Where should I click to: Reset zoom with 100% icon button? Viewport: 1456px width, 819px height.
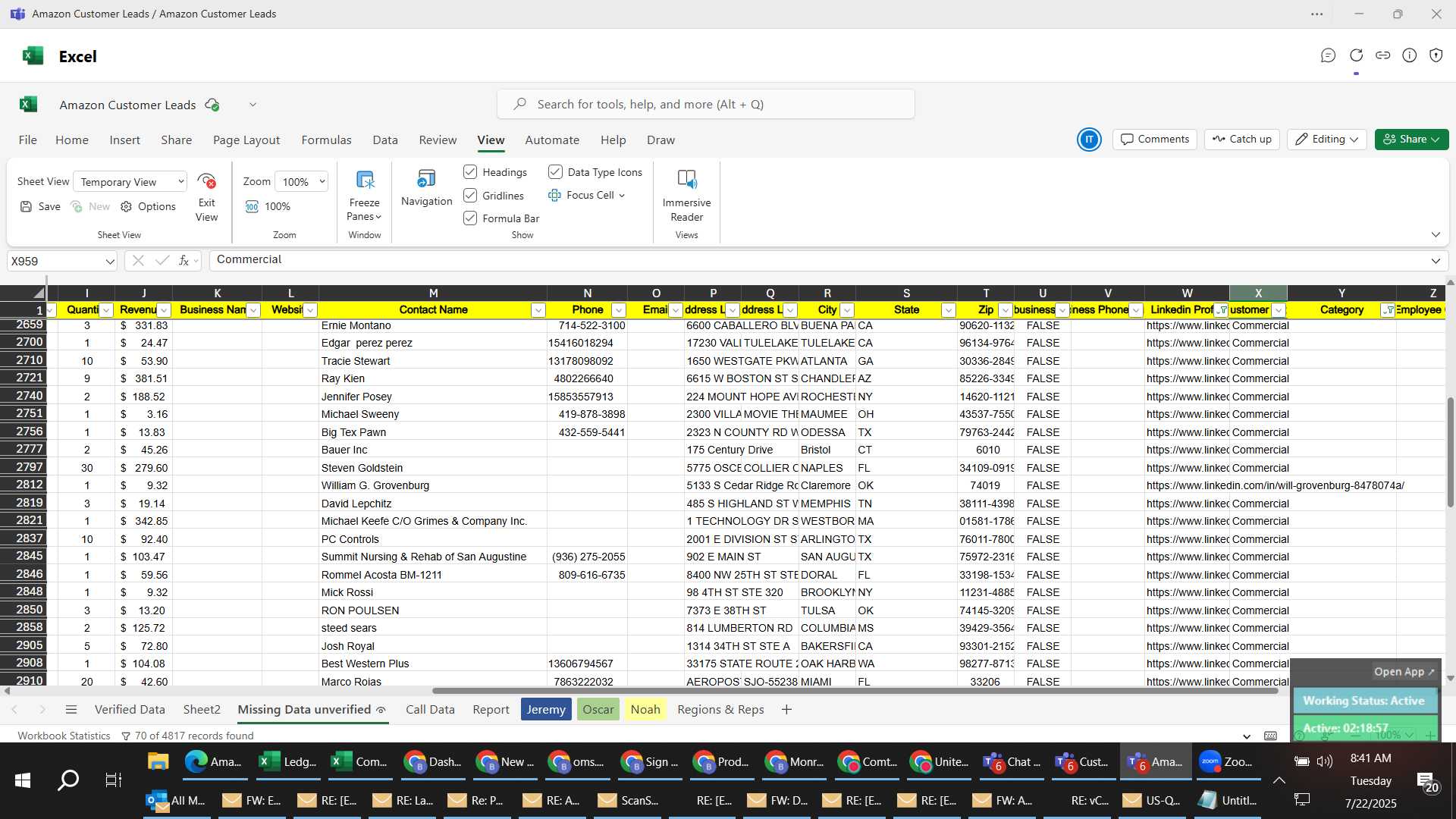tap(253, 206)
